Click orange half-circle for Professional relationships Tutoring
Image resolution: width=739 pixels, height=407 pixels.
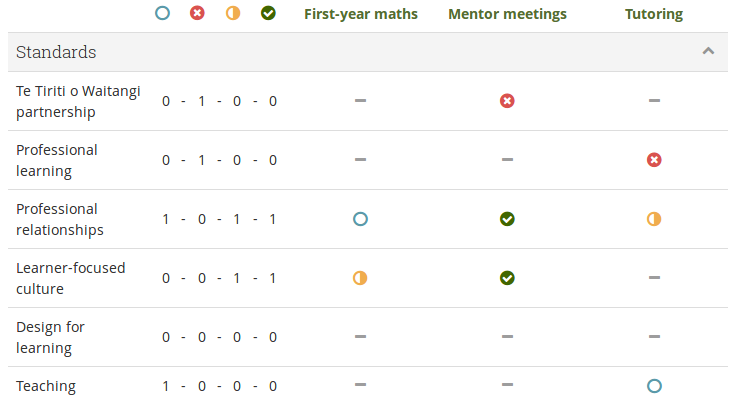point(654,219)
